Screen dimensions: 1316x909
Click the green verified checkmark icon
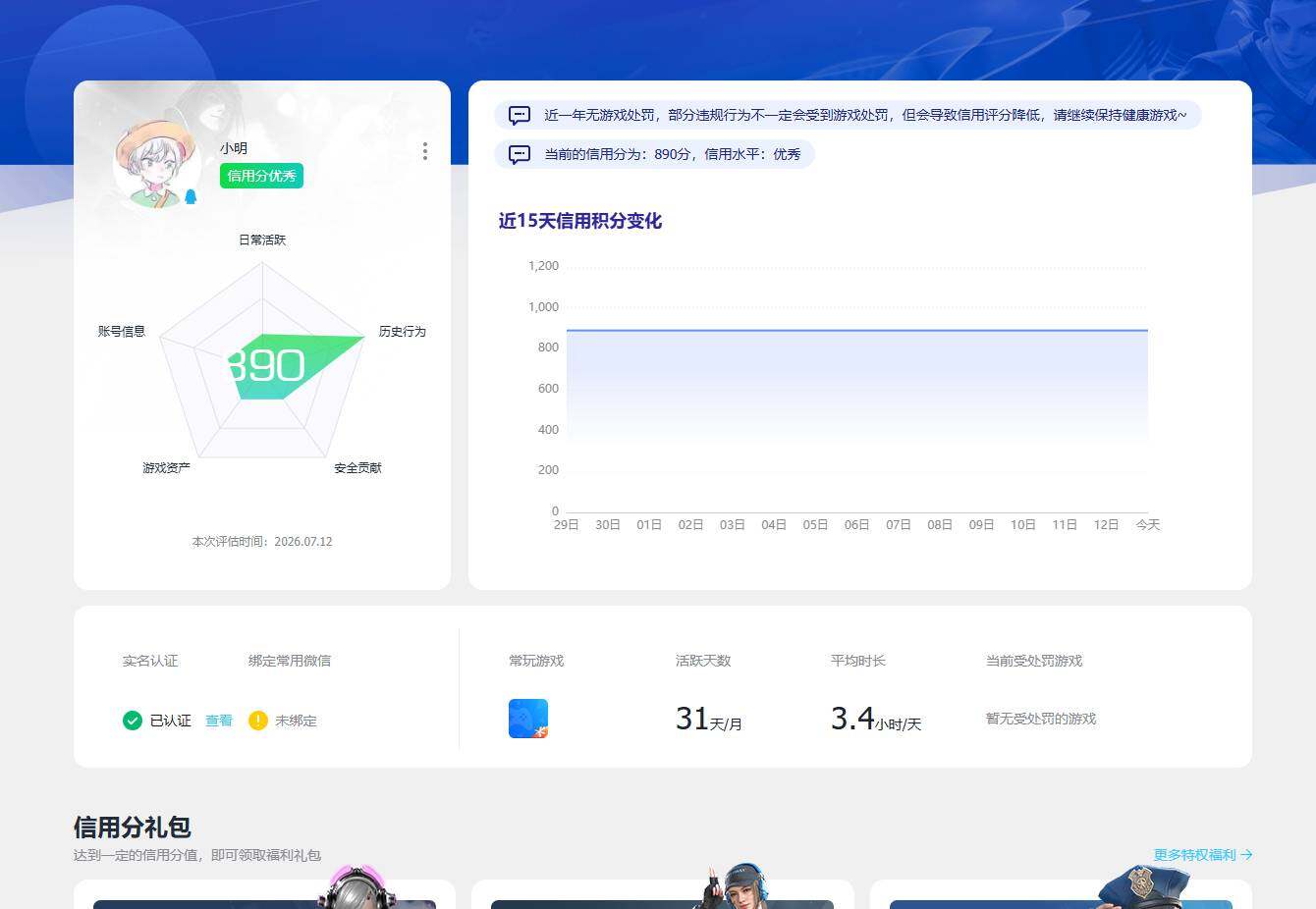click(x=133, y=721)
